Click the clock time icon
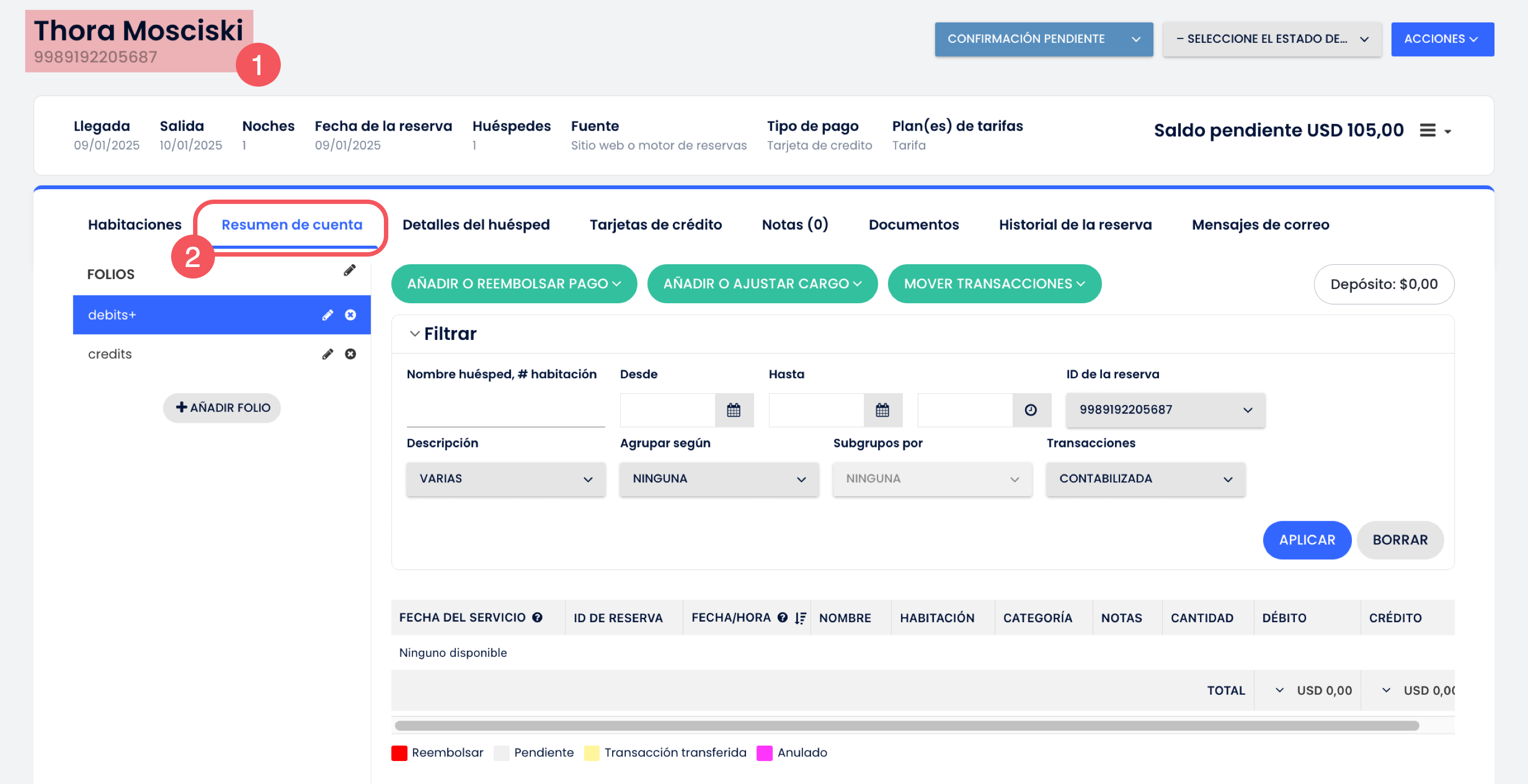This screenshot has height=784, width=1528. (x=1031, y=410)
